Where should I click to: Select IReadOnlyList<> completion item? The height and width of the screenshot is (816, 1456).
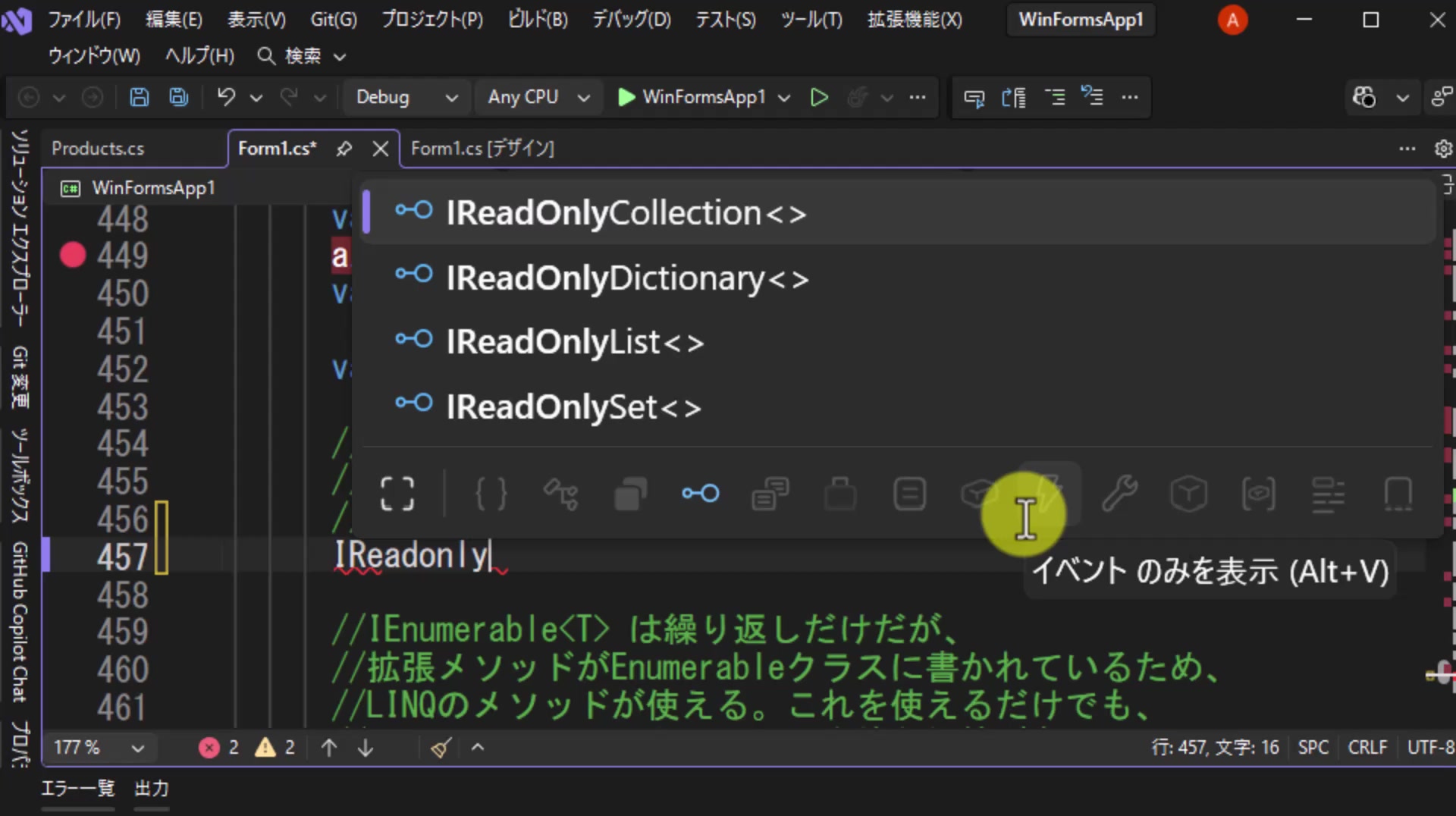click(x=899, y=342)
